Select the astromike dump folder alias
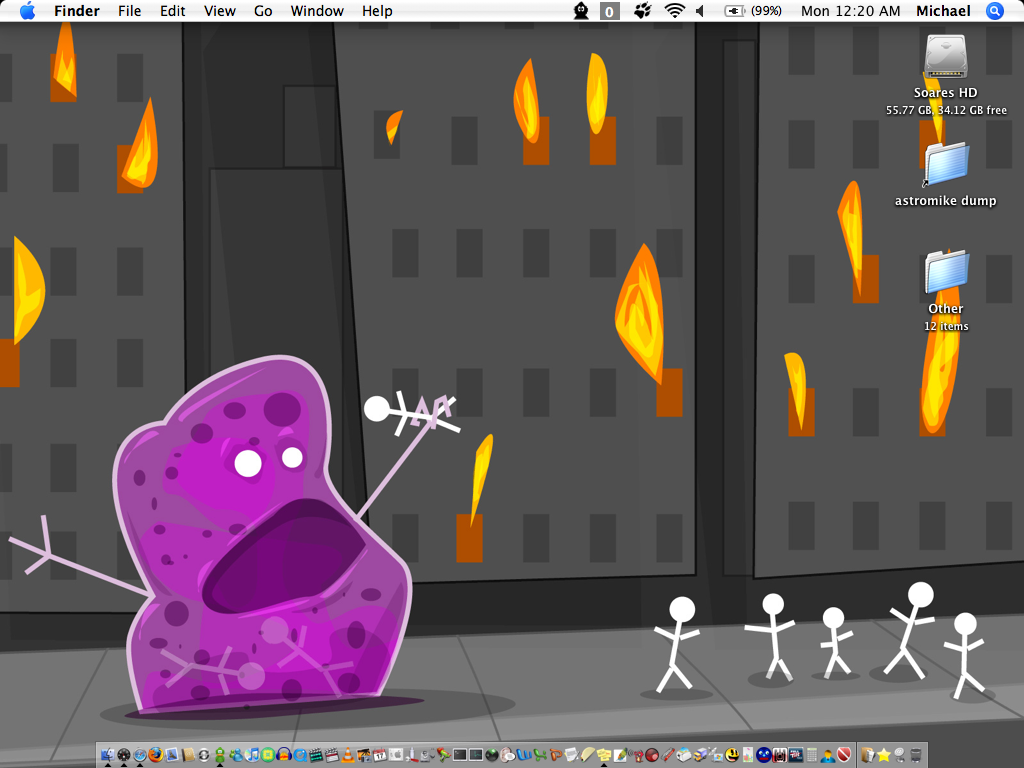1024x768 pixels. pos(946,165)
